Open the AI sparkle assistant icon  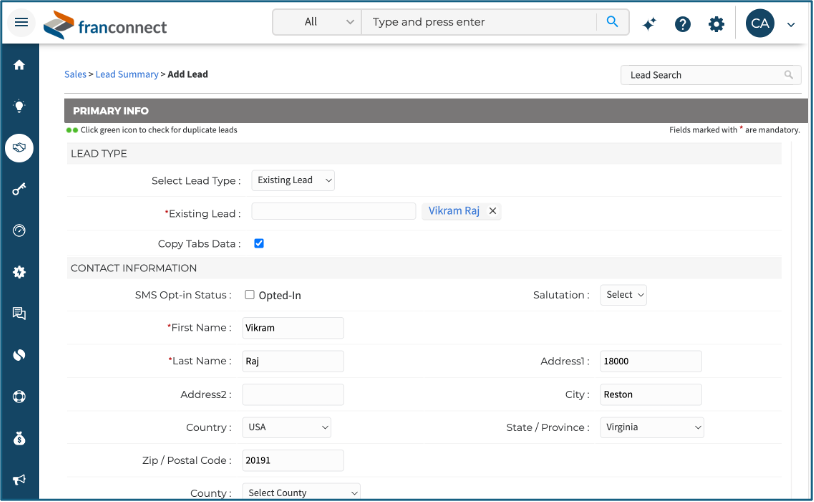point(649,24)
